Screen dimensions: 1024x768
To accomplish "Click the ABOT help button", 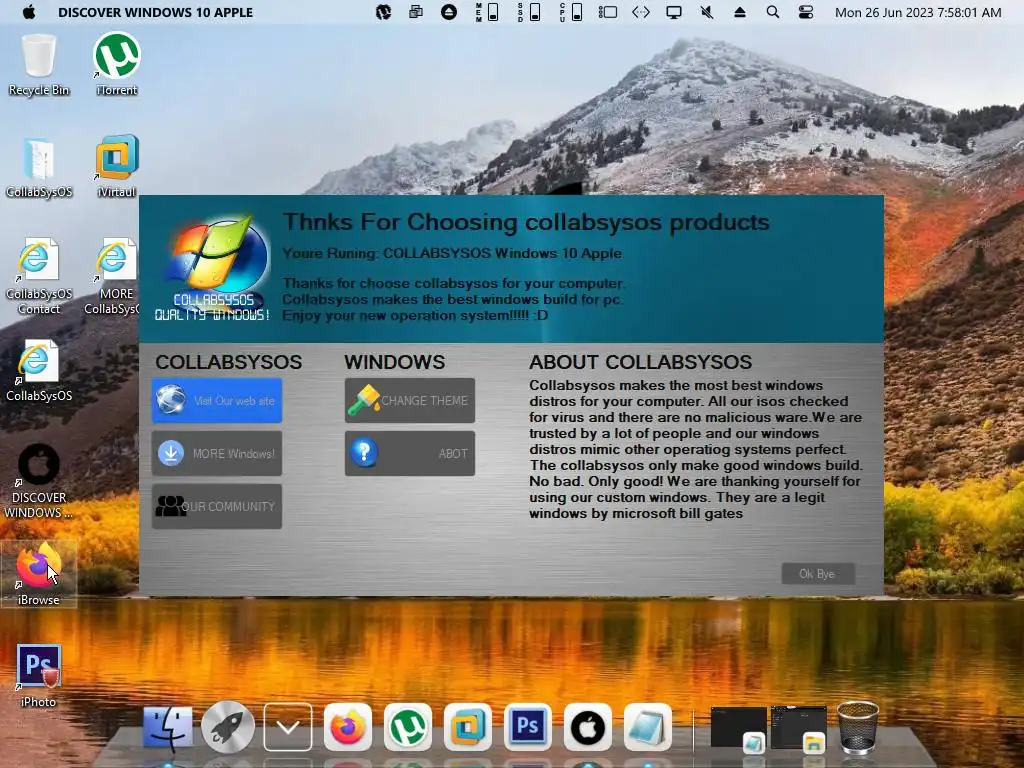I will [x=409, y=453].
